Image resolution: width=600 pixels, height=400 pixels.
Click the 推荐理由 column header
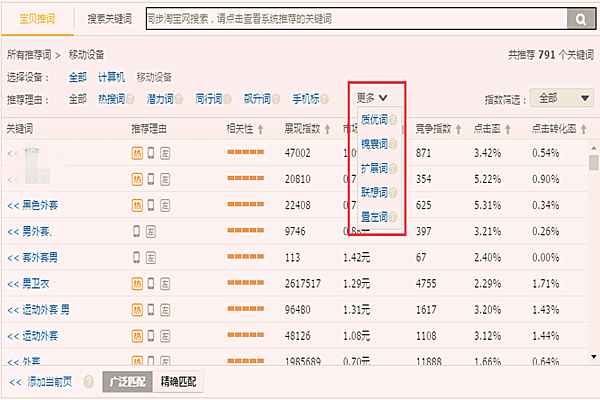tap(149, 129)
